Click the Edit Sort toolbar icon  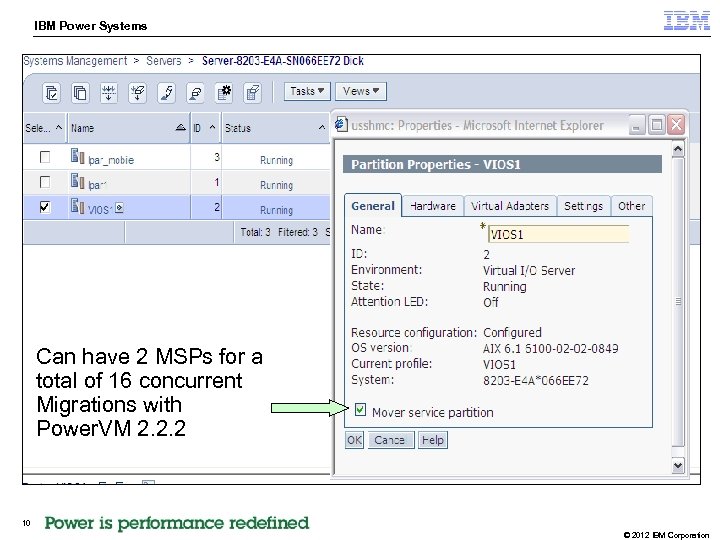[166, 93]
